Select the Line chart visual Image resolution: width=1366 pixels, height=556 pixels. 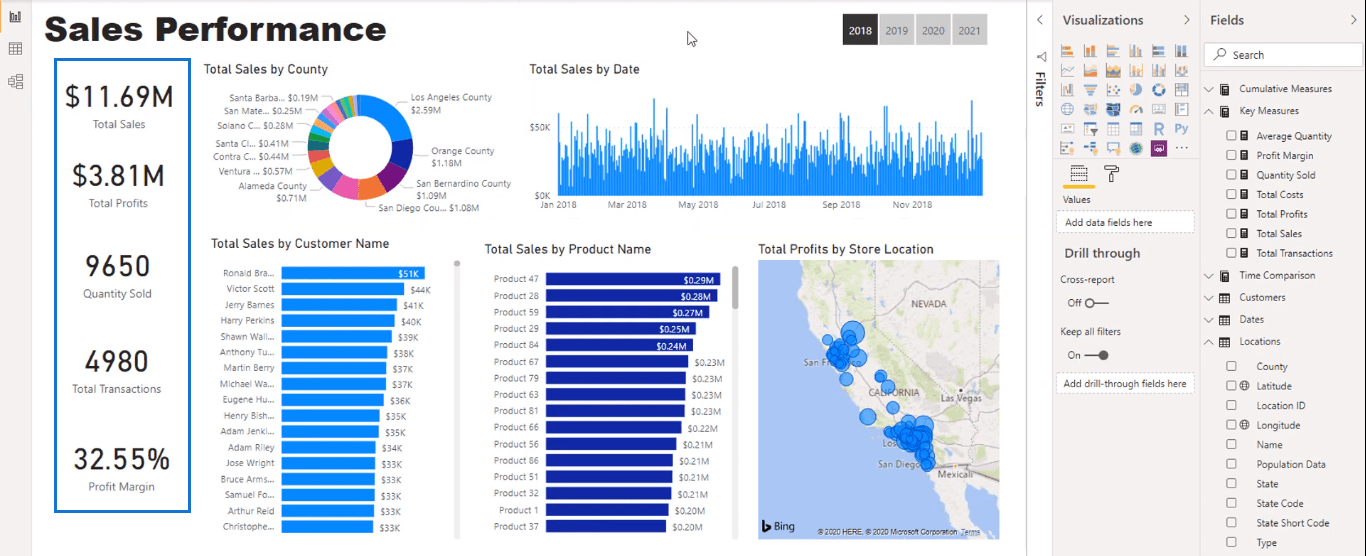tap(1067, 70)
